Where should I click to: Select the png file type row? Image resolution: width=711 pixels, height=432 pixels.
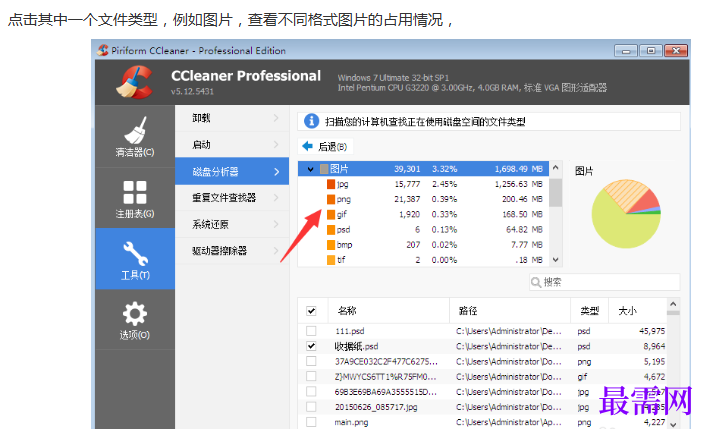(423, 199)
